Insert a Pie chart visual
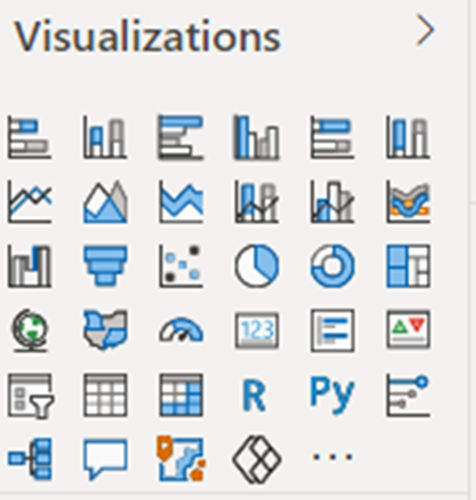 pyautogui.click(x=256, y=266)
